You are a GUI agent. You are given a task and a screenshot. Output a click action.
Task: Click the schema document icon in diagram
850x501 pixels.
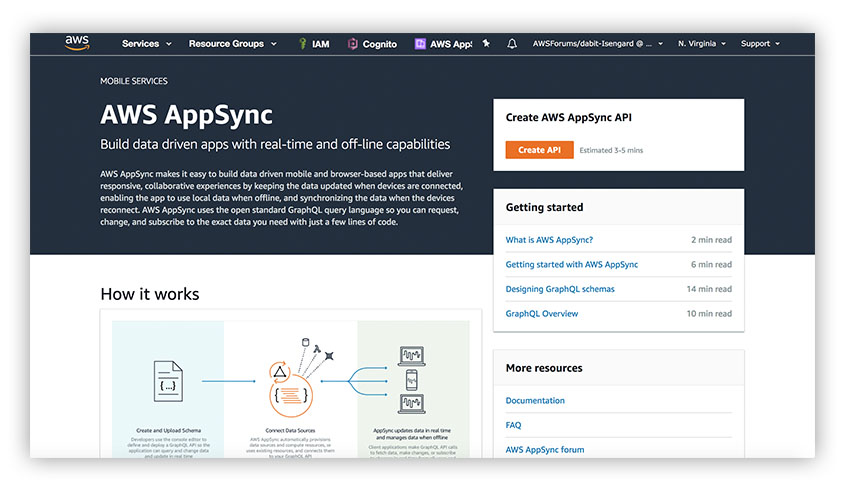168,381
